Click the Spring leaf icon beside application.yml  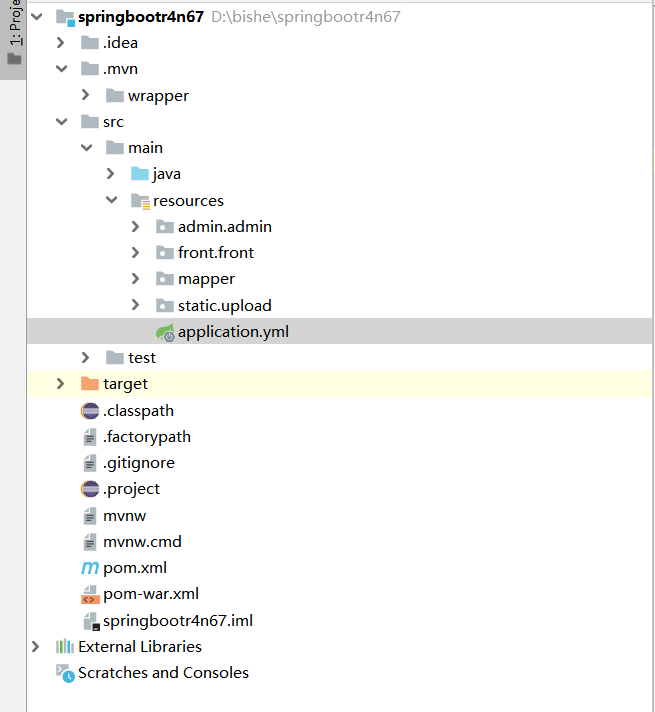tap(165, 332)
